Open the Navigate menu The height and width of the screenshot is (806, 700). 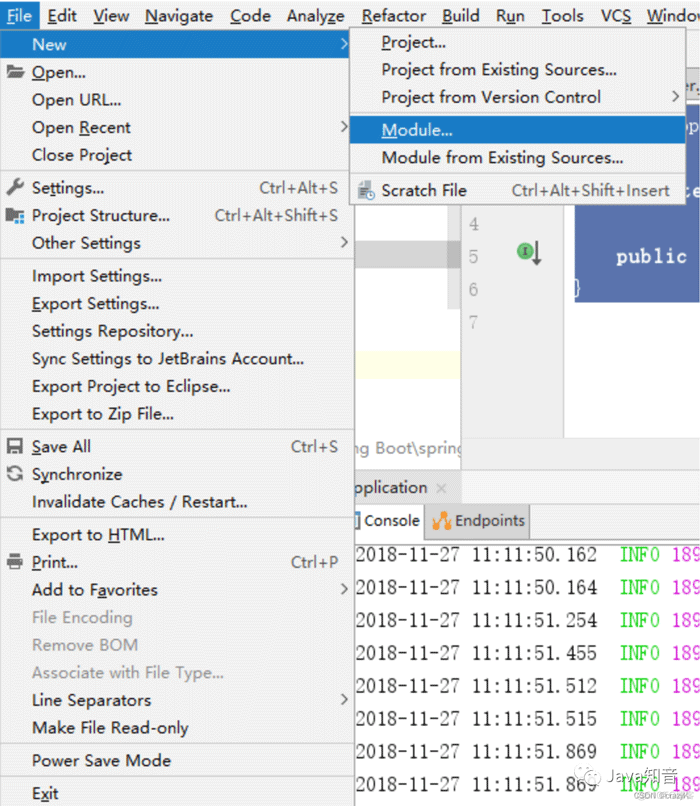[x=179, y=16]
